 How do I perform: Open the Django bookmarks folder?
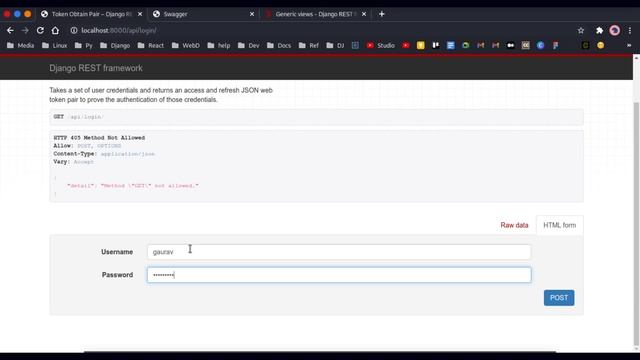coord(115,45)
